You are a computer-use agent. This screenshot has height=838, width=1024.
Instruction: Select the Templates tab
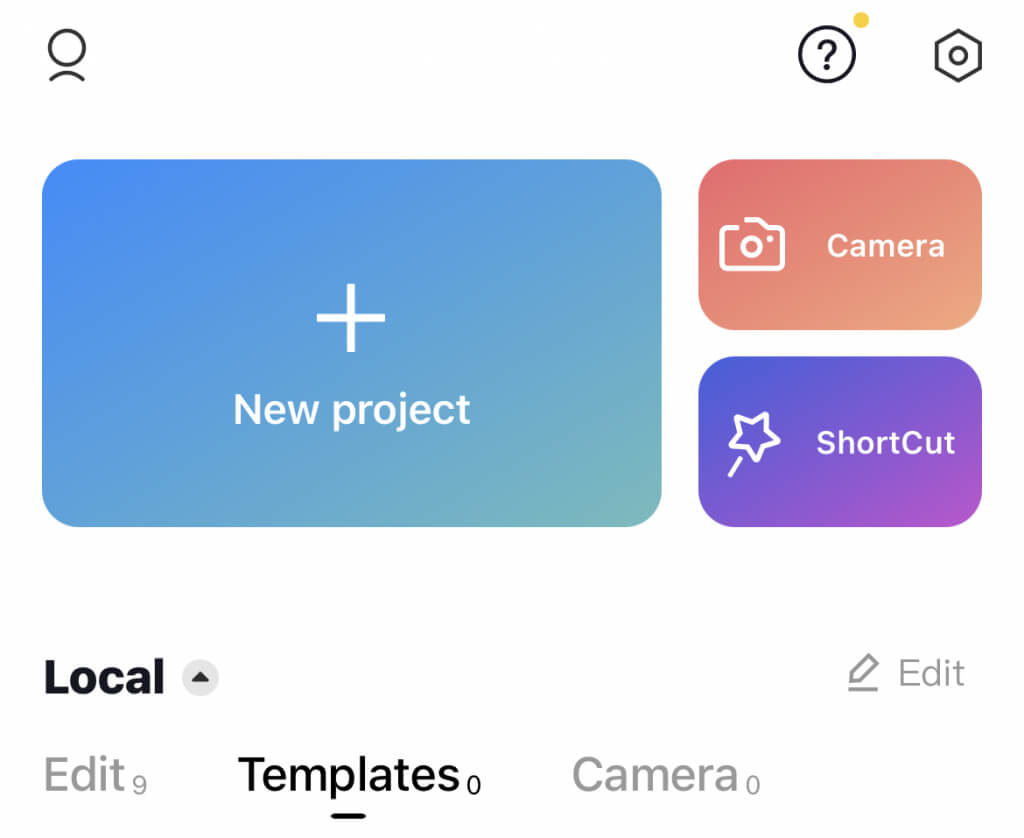click(348, 775)
